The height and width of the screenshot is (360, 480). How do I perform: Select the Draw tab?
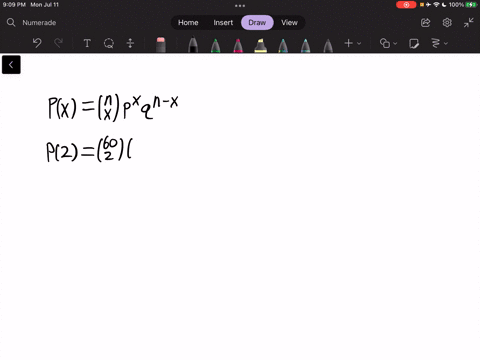coord(257,23)
